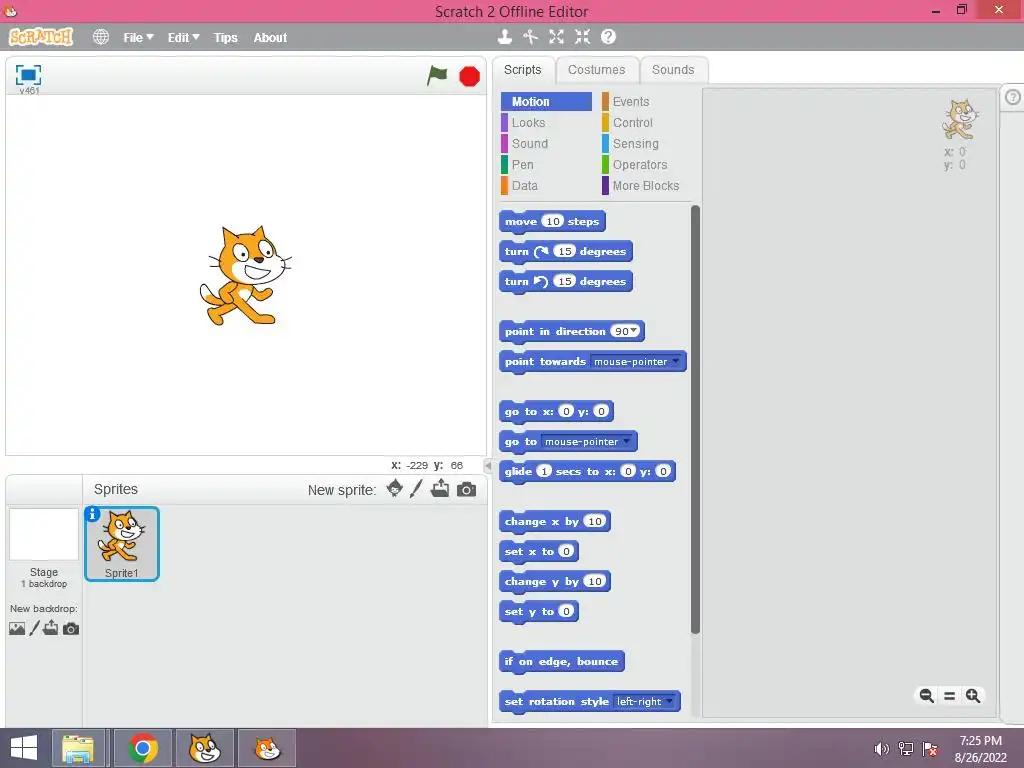Open Windows Start button
Screen dimensions: 1024x768
24,748
